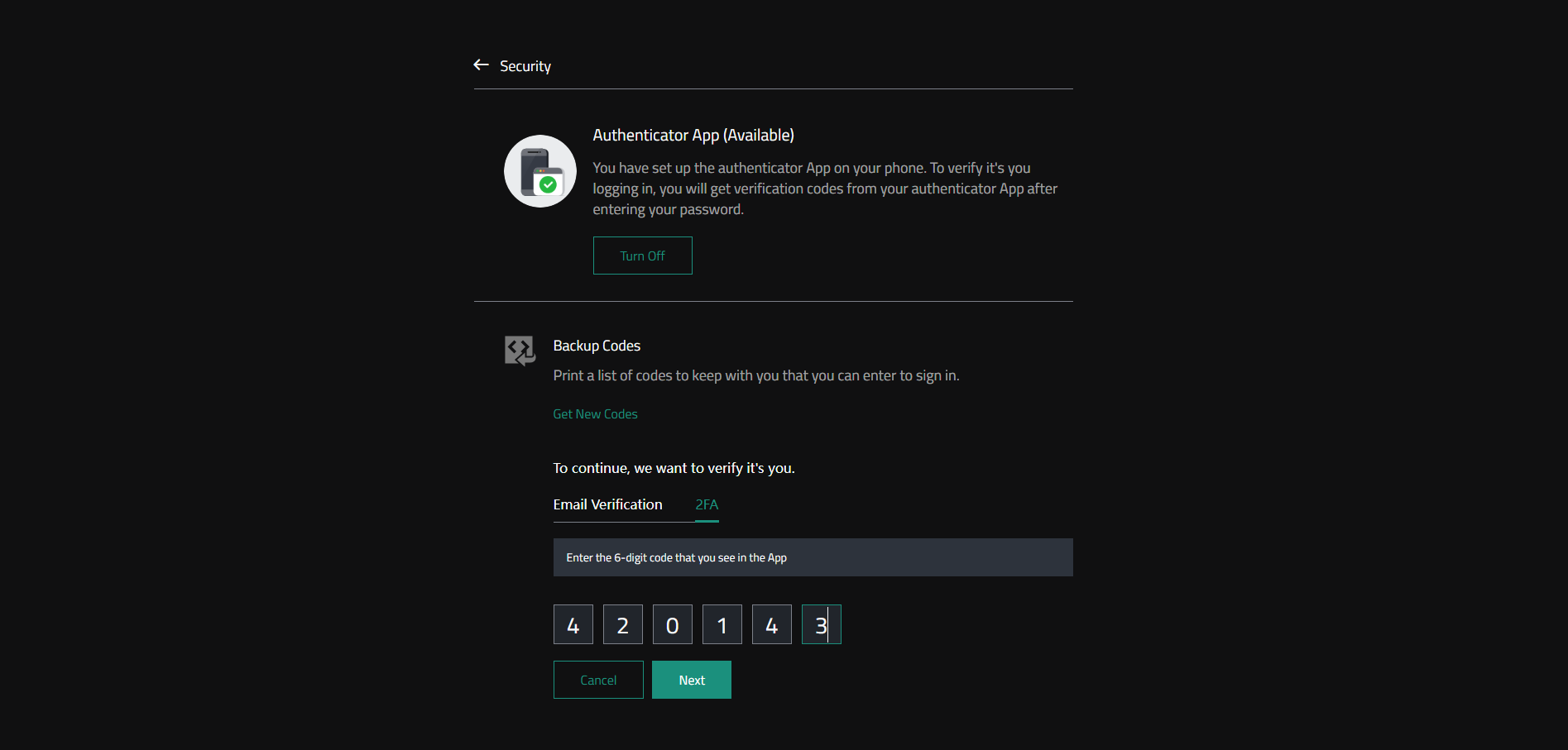
Task: Click Next to submit the code
Action: [692, 680]
